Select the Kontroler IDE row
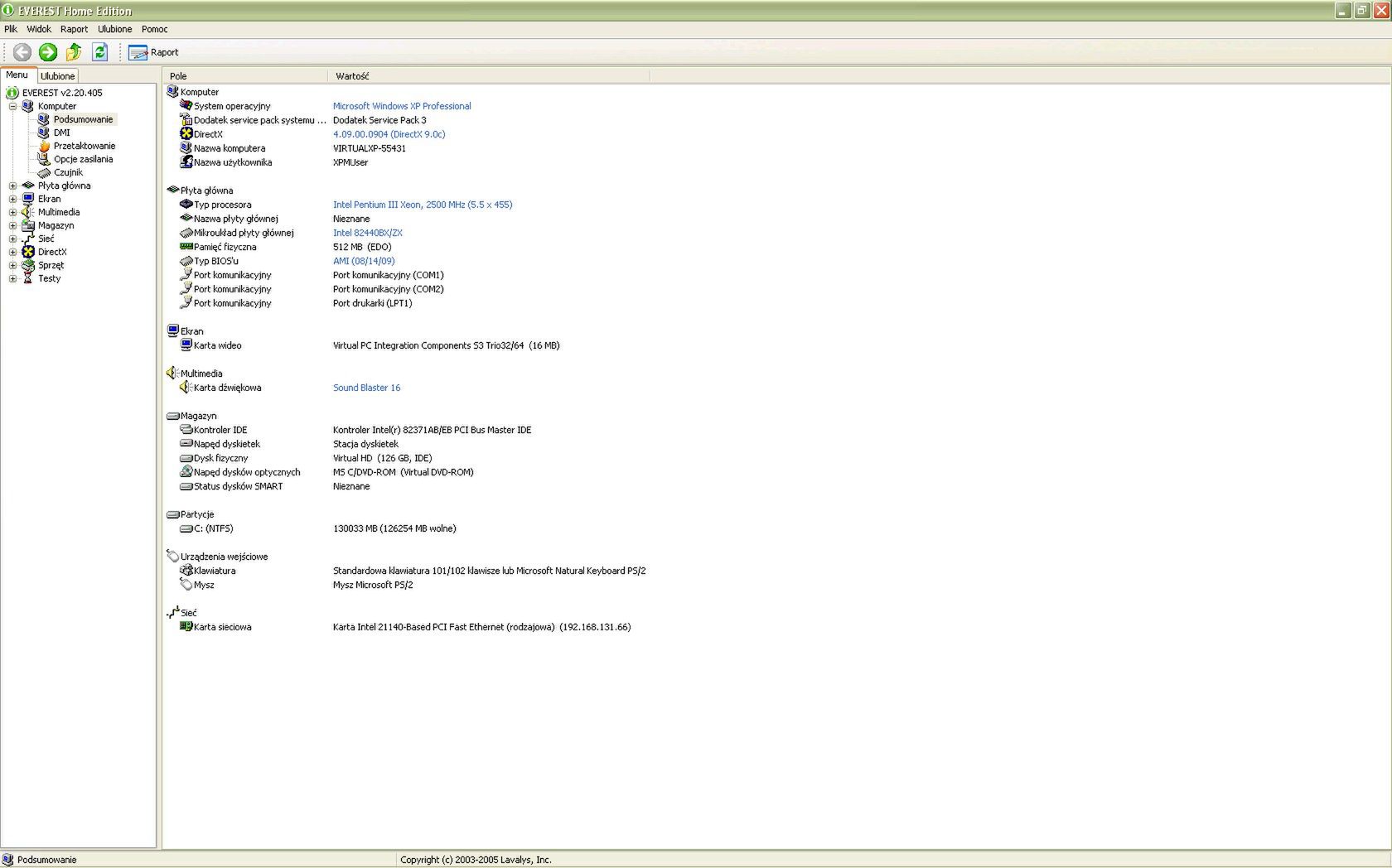The height and width of the screenshot is (868, 1392). click(x=356, y=430)
